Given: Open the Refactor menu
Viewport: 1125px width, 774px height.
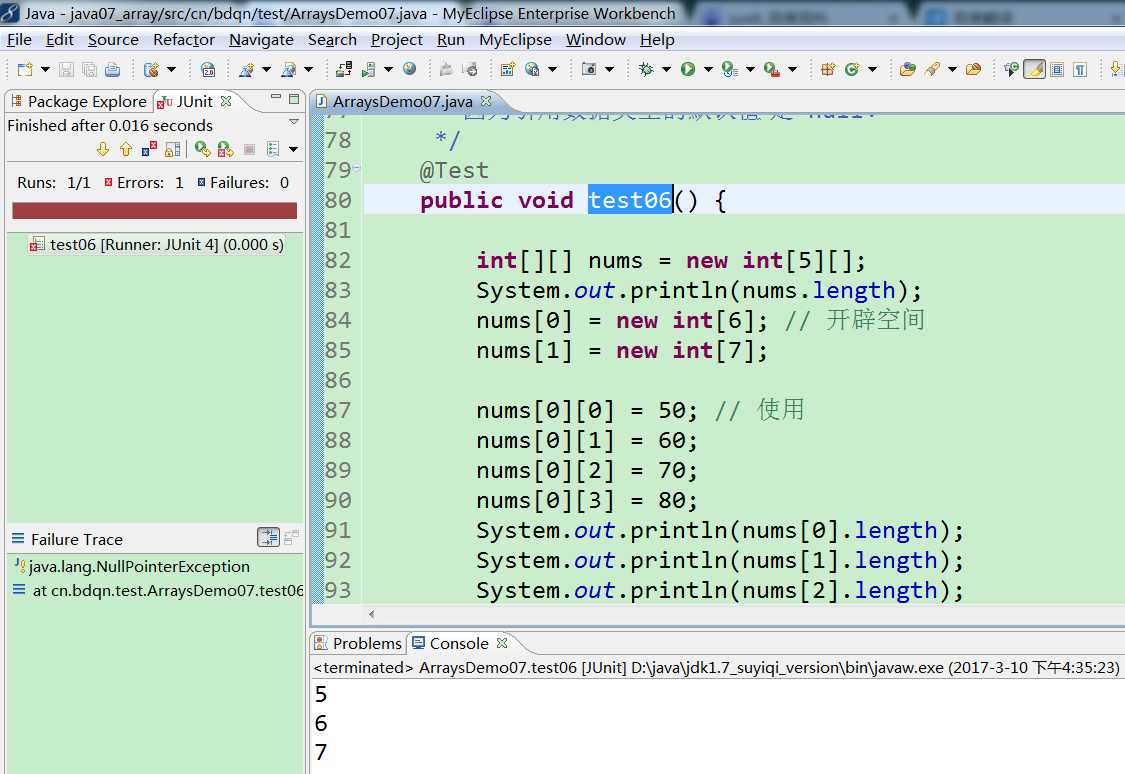Looking at the screenshot, I should (x=184, y=39).
